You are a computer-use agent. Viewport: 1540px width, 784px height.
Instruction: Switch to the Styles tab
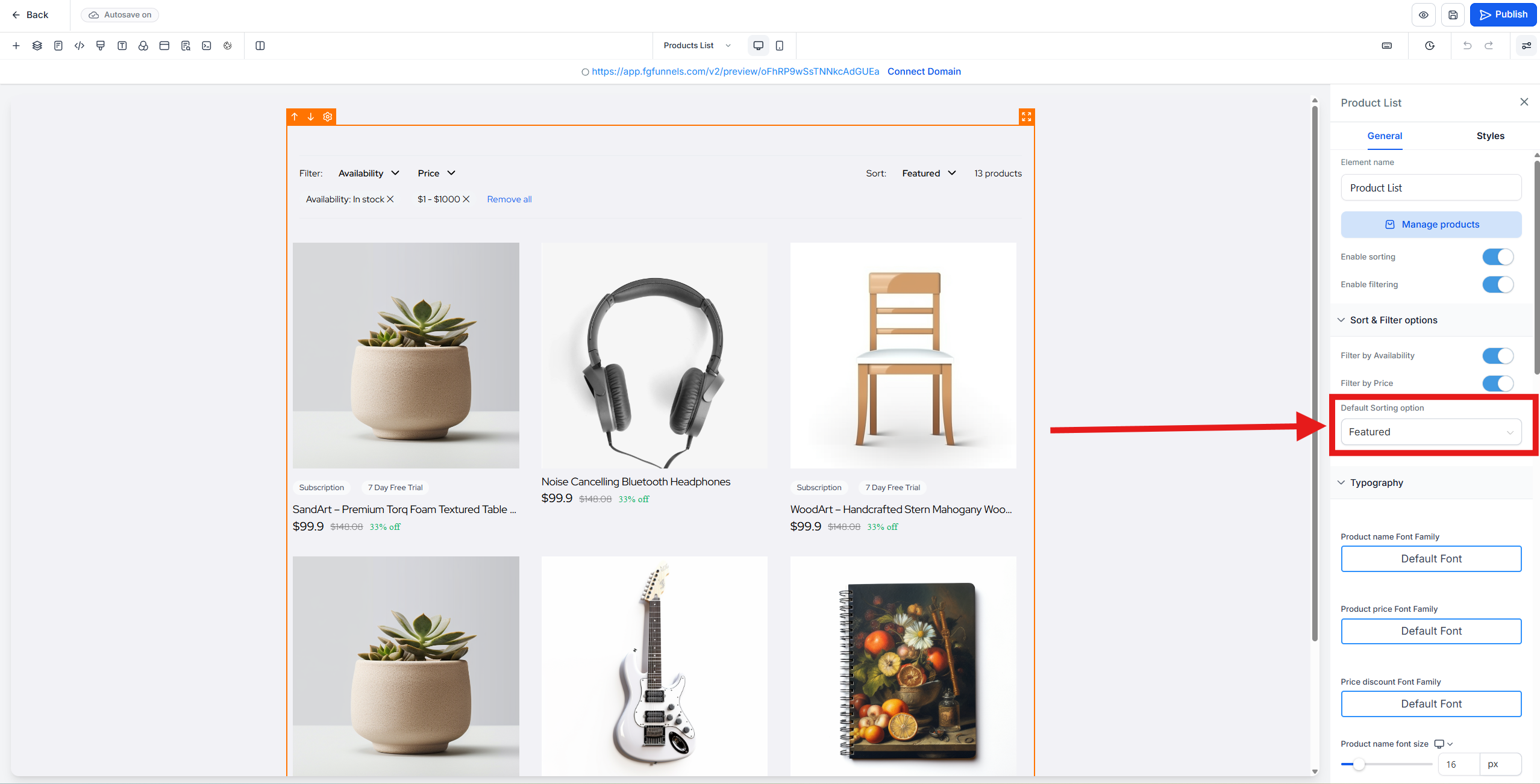tap(1490, 136)
